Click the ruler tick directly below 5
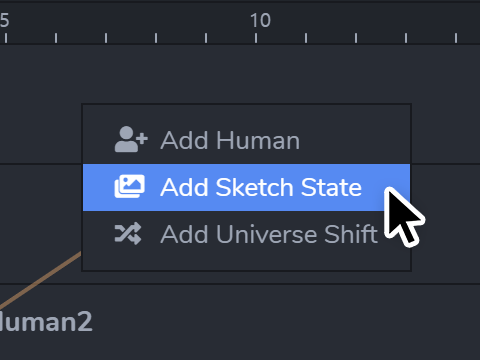Viewport: 480px width, 360px height. [6, 38]
